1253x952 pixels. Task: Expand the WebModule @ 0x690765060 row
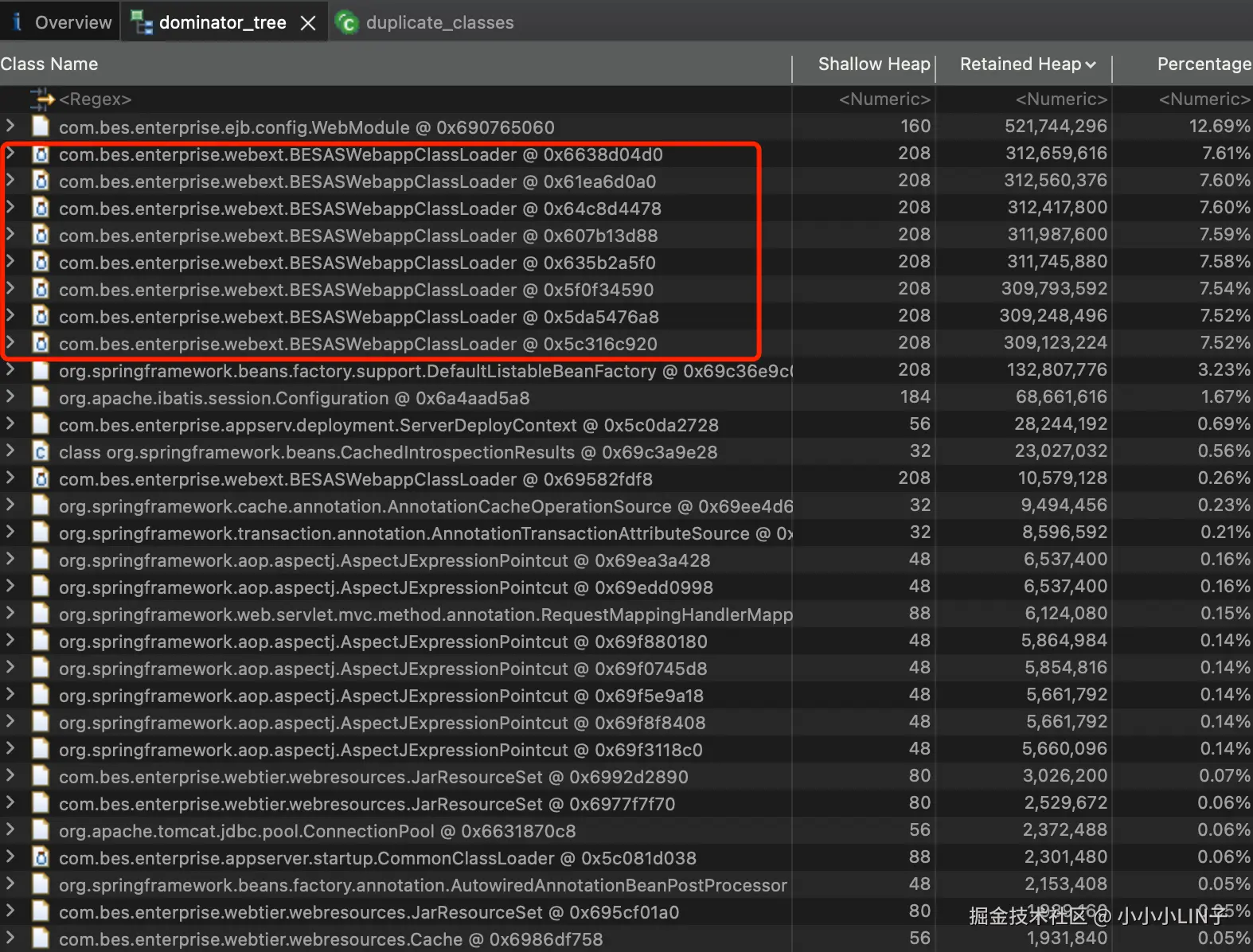click(x=10, y=126)
